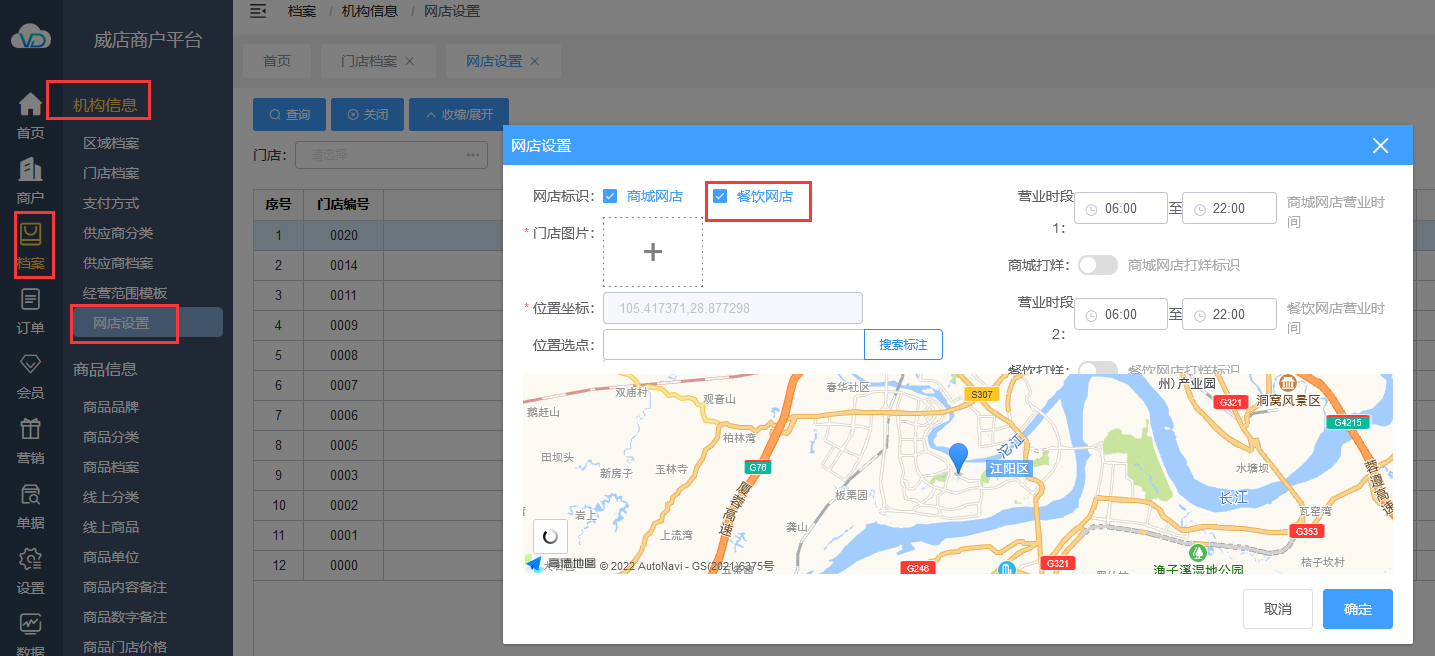The width and height of the screenshot is (1435, 656).
Task: Click the 确定 confirm button
Action: [1357, 609]
